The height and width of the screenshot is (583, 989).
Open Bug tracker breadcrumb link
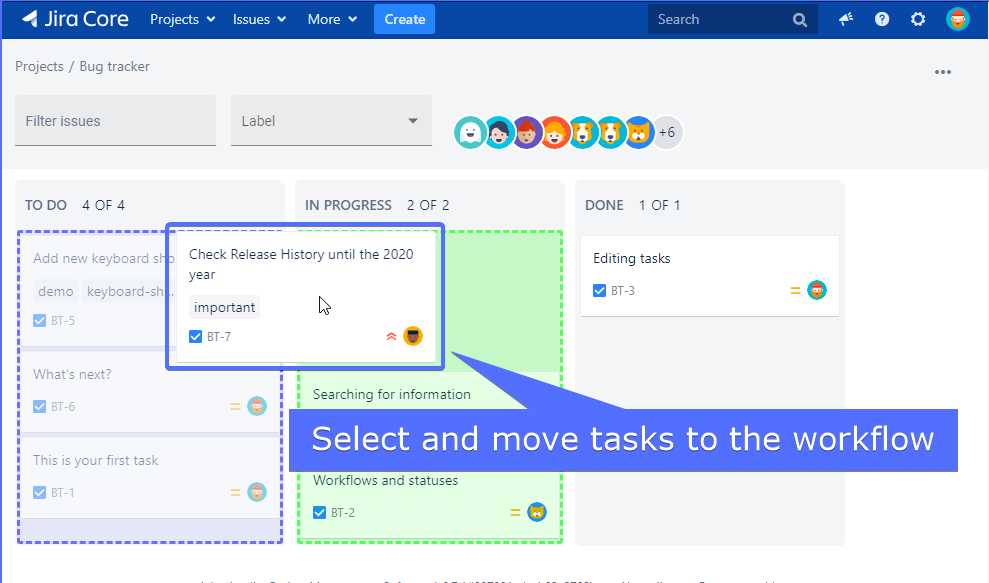point(114,66)
